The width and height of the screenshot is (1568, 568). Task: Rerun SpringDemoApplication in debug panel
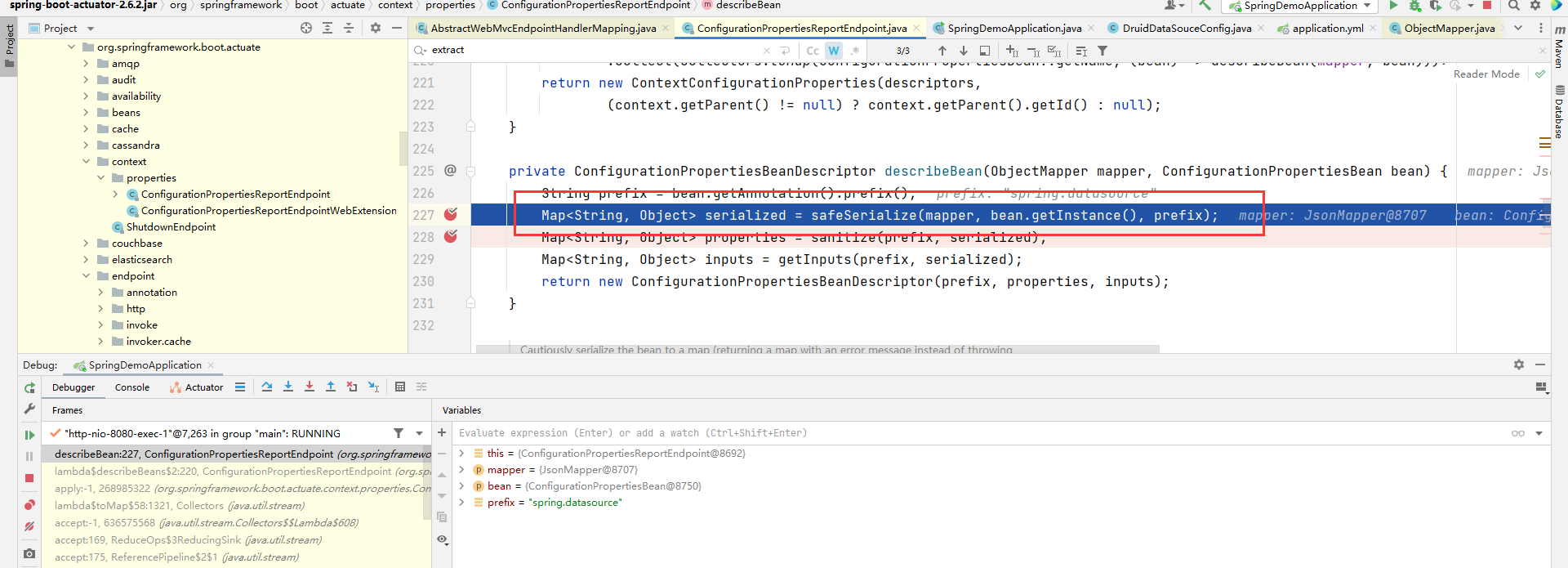pos(29,387)
